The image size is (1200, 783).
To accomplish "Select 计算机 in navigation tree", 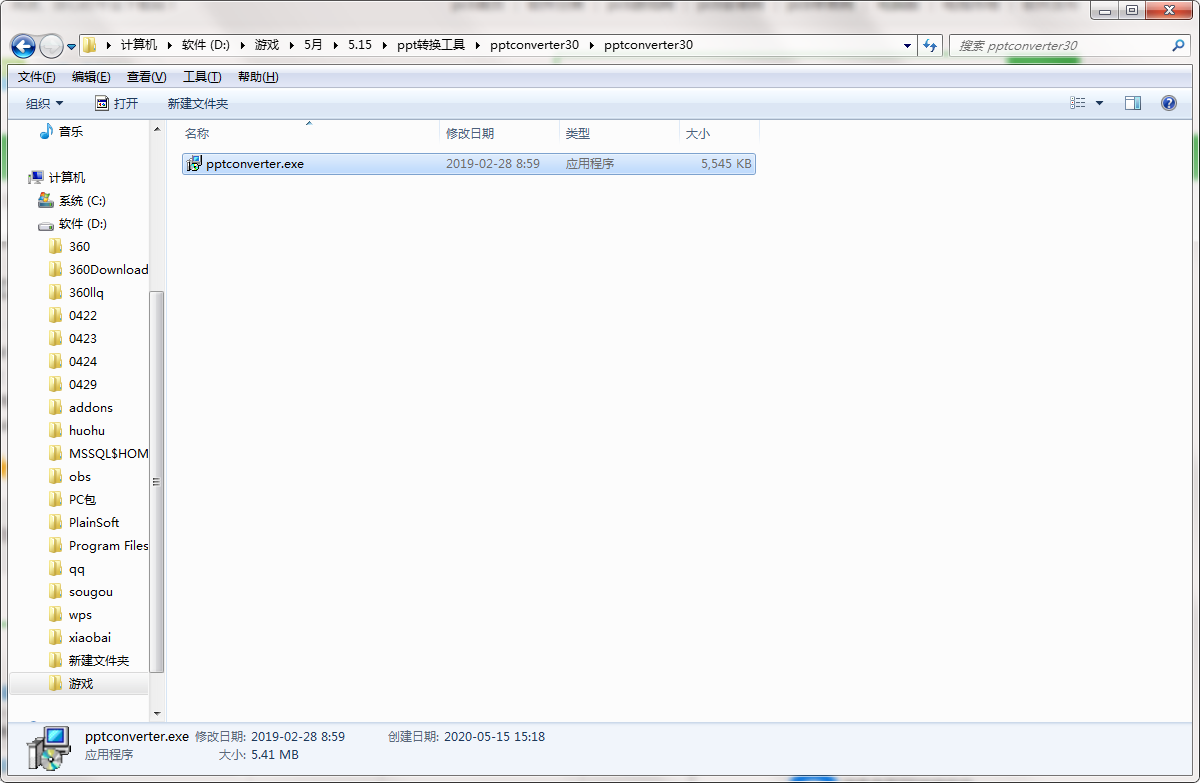I will [x=66, y=177].
